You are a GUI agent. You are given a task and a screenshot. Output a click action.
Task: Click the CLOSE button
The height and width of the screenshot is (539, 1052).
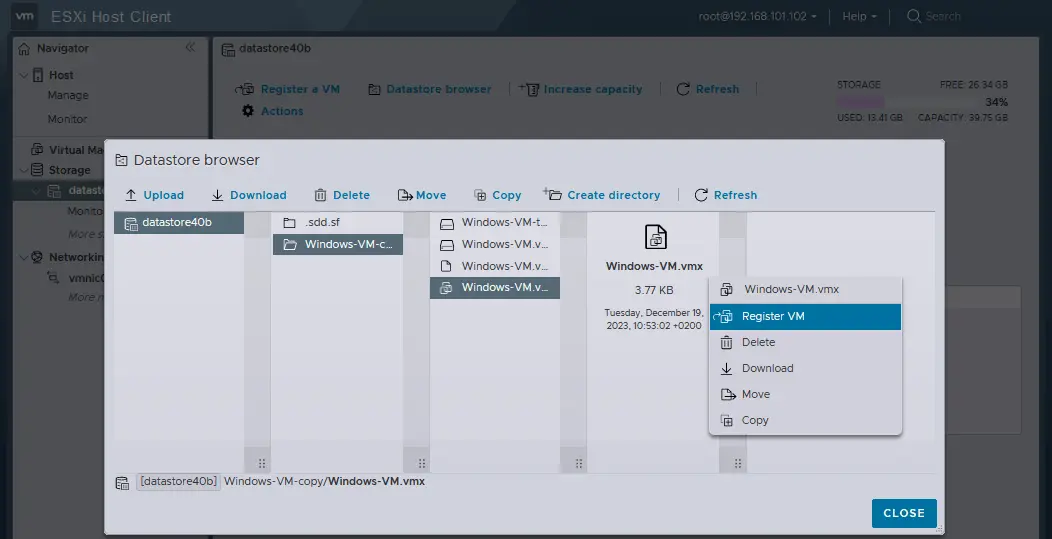click(x=904, y=513)
